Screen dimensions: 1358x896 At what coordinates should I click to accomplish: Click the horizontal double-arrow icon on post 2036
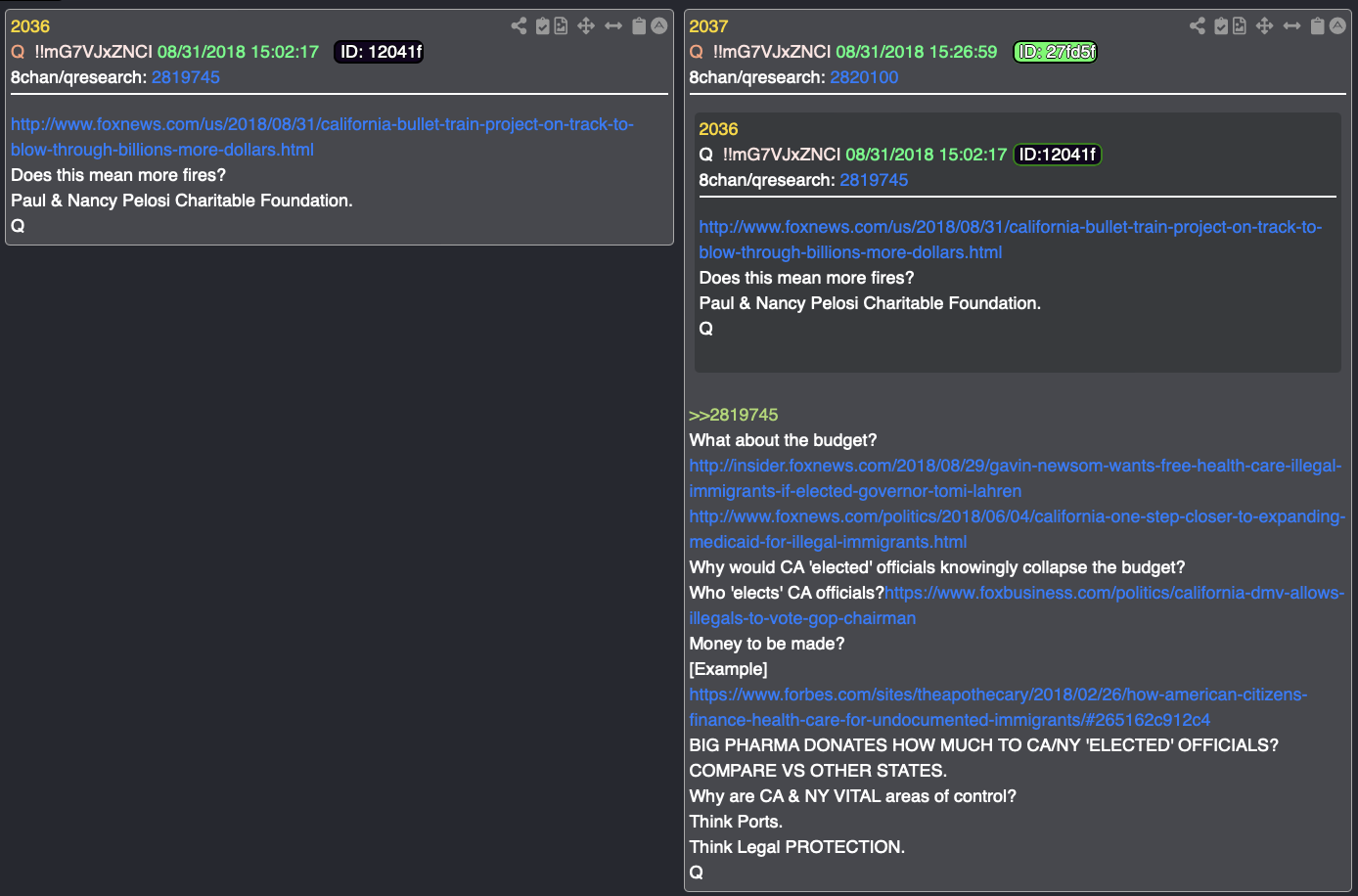click(x=613, y=26)
